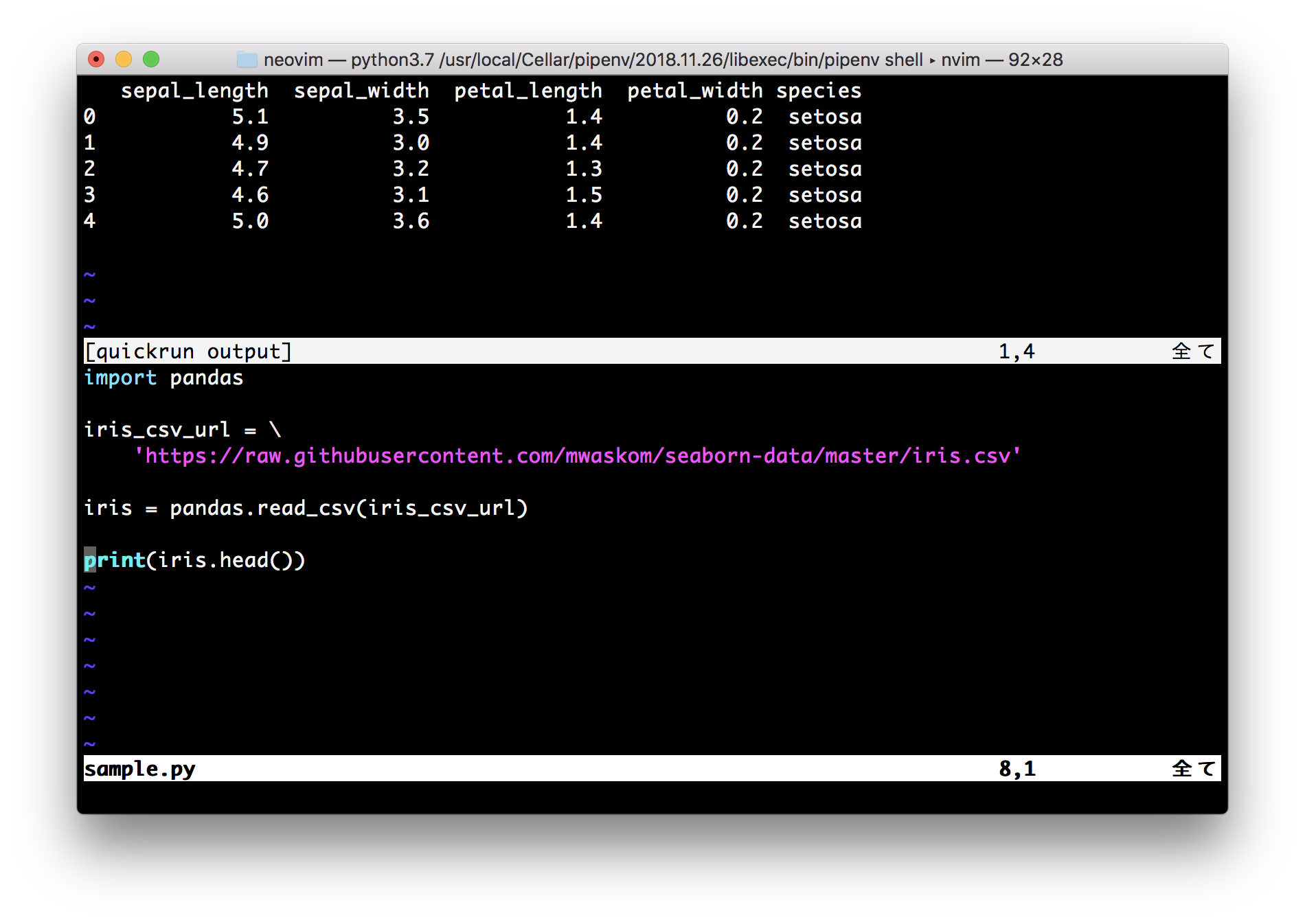Click the 5.1 value in row 0
The height and width of the screenshot is (924, 1305).
point(250,117)
